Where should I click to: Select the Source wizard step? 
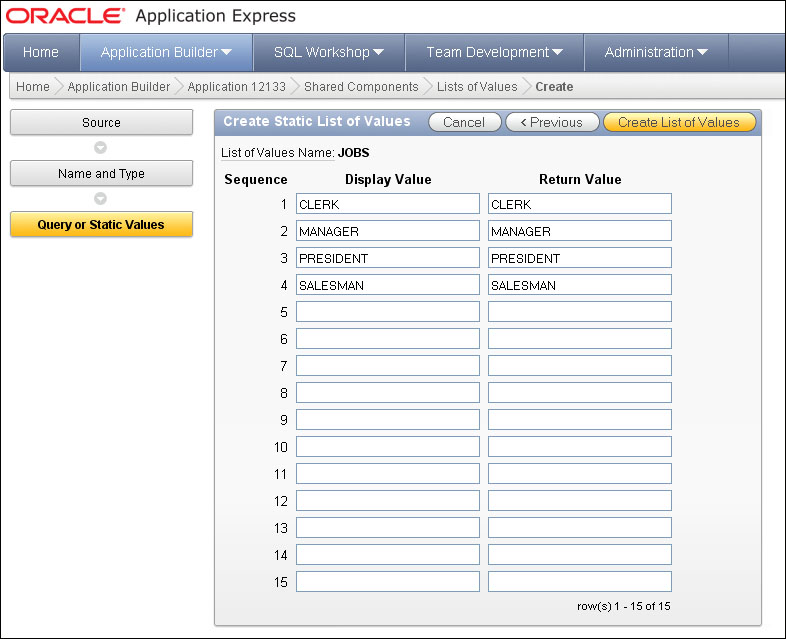(x=101, y=123)
